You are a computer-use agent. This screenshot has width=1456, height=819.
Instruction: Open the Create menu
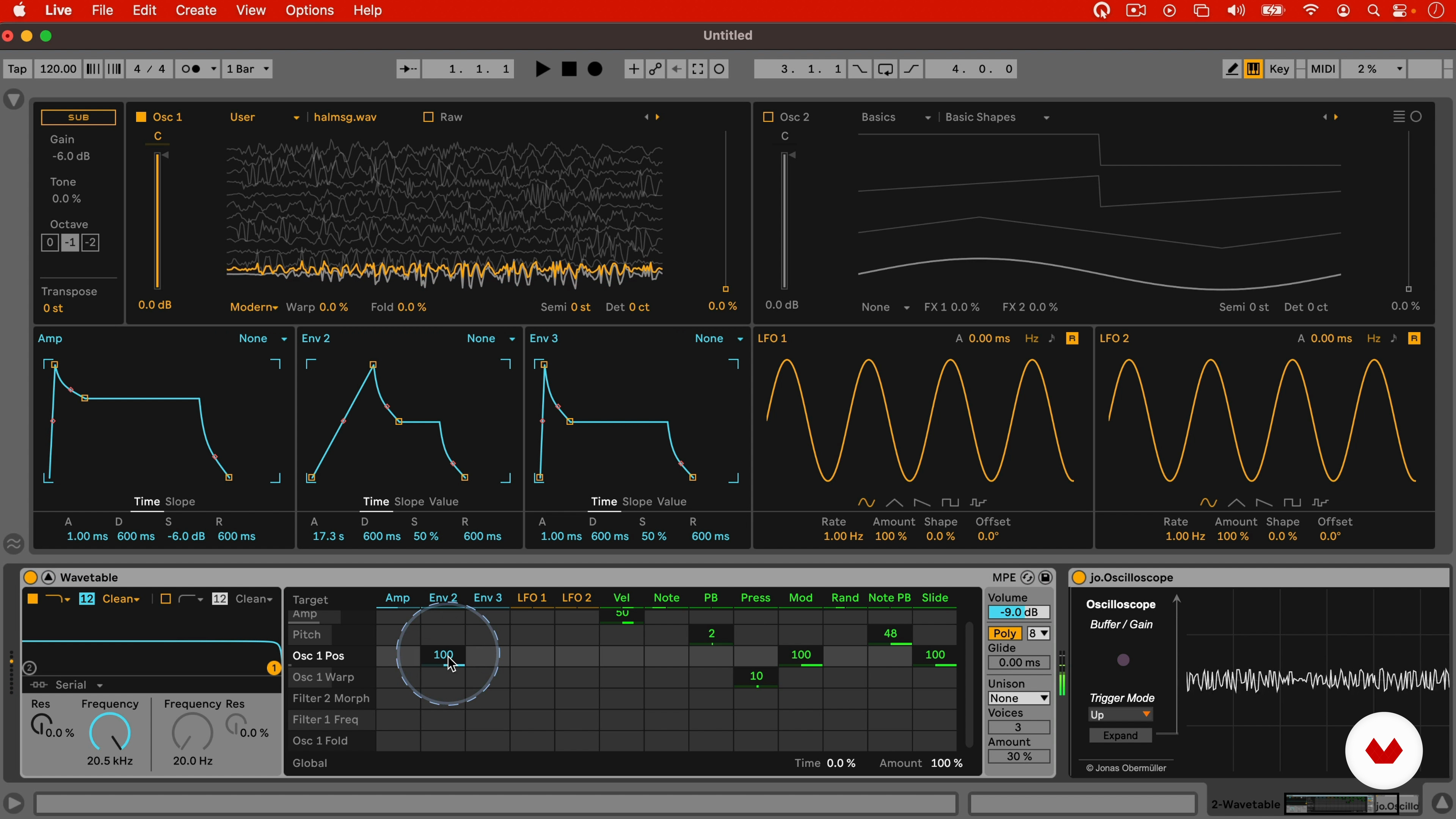[x=196, y=11]
